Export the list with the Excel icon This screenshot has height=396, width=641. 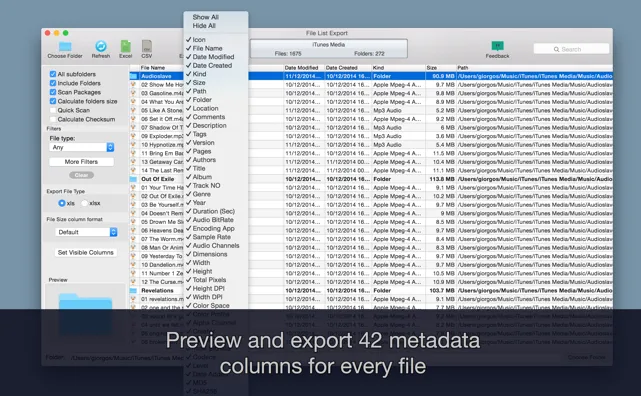tap(126, 46)
